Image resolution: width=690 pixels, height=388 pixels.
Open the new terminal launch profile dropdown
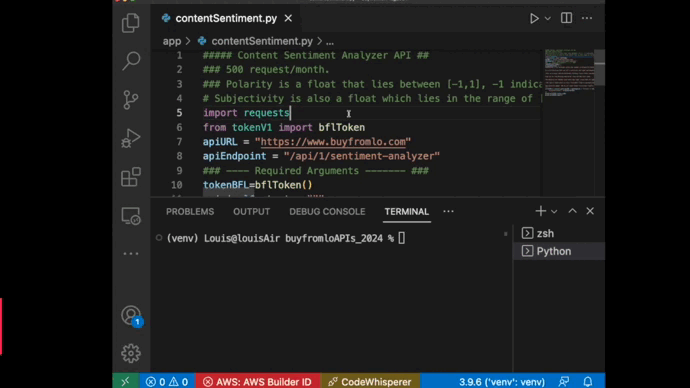(554, 212)
